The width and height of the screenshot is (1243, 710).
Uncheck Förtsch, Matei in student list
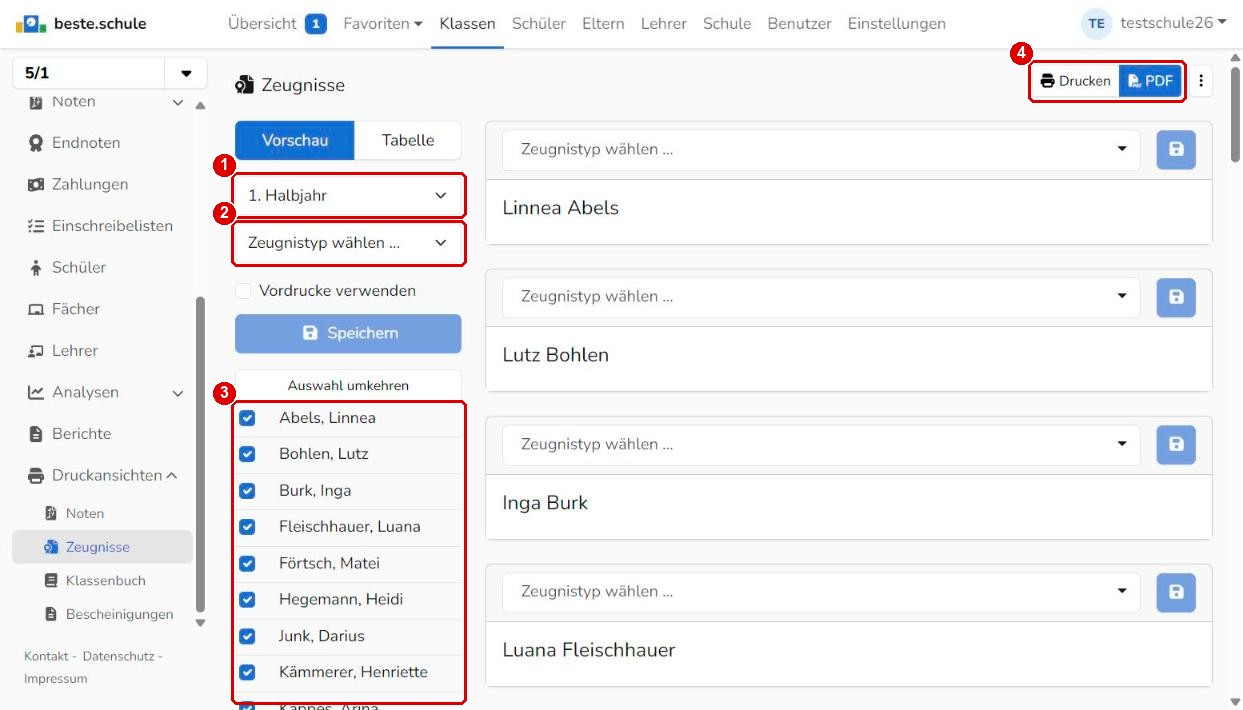coord(247,564)
